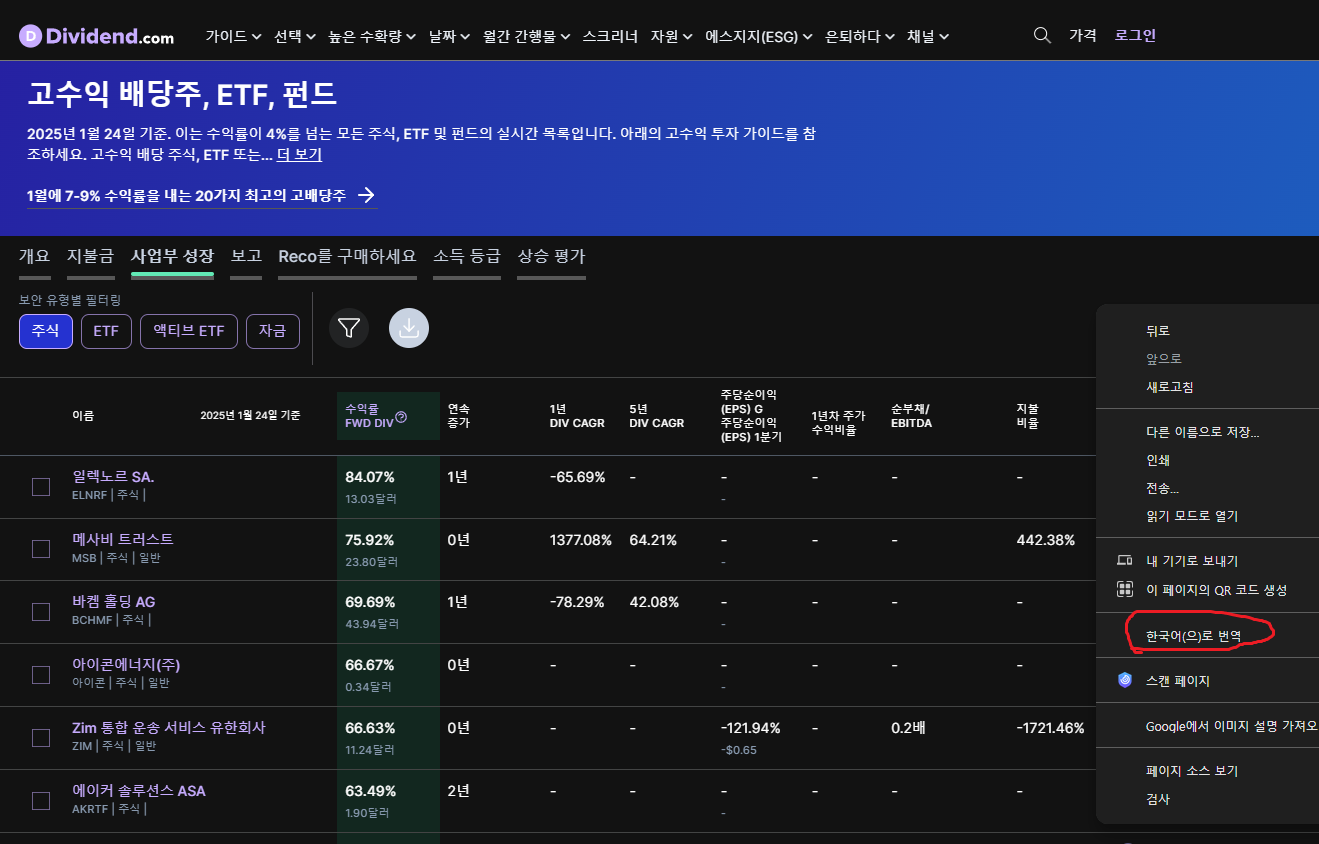Open the 에이커 솔루션스 ASA stock link
The width and height of the screenshot is (1319, 844).
[x=139, y=790]
